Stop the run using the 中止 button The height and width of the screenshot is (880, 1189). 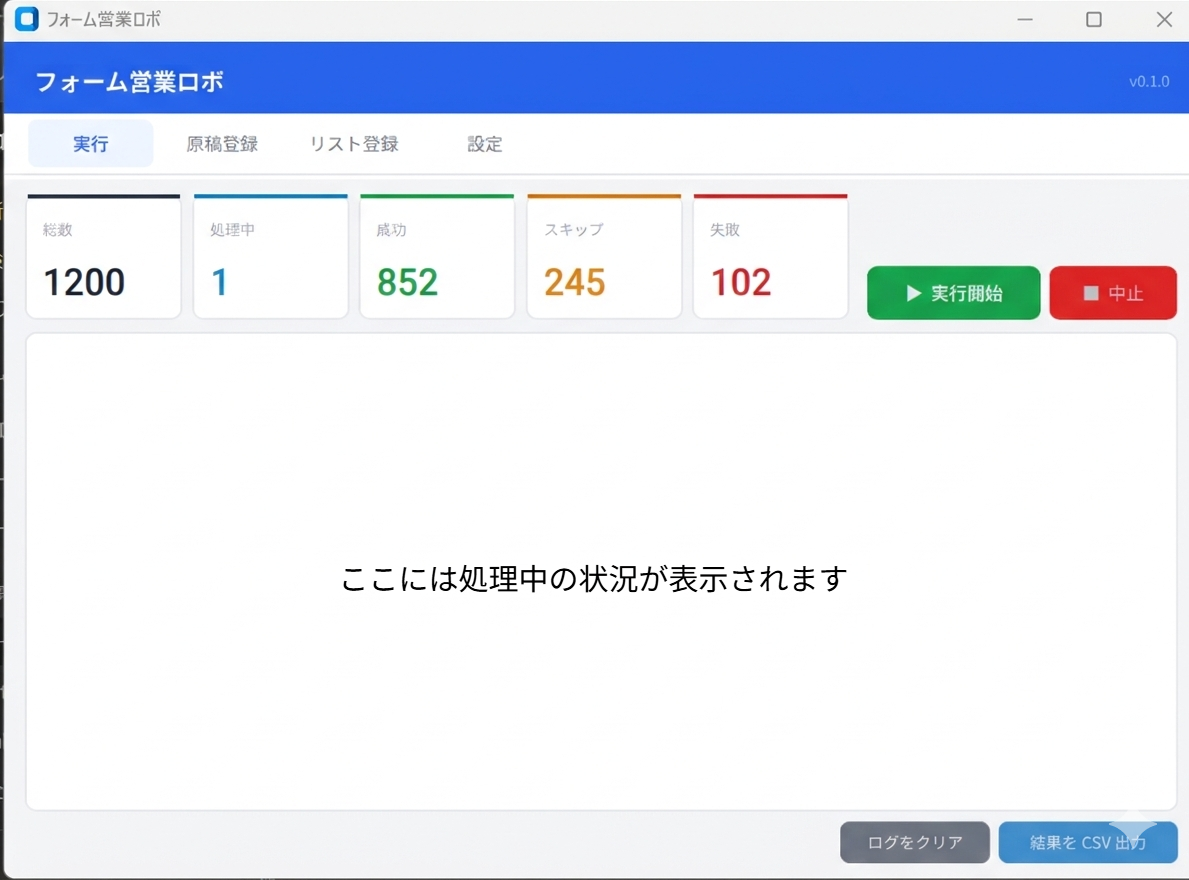1113,292
